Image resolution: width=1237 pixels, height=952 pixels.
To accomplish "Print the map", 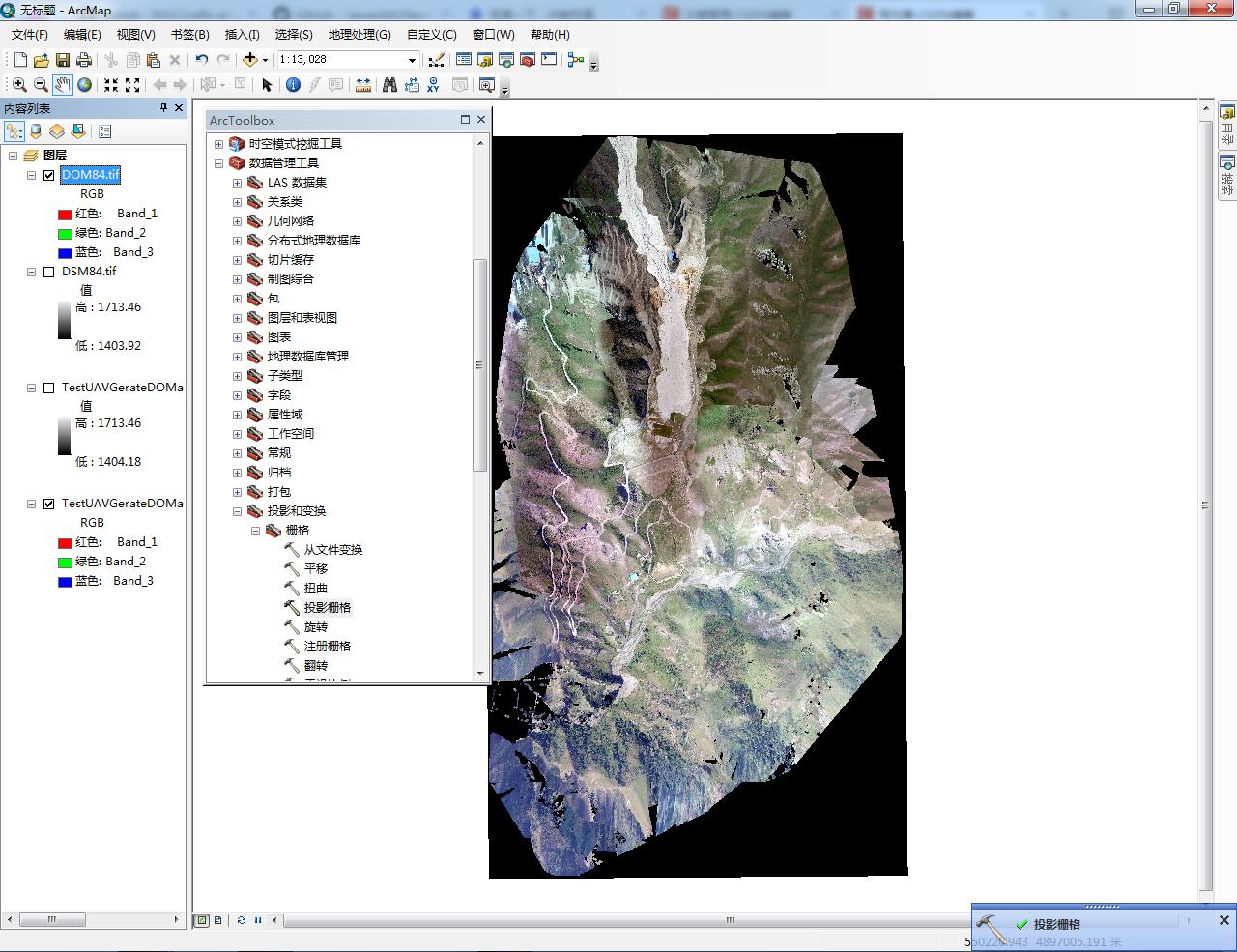I will click(84, 60).
